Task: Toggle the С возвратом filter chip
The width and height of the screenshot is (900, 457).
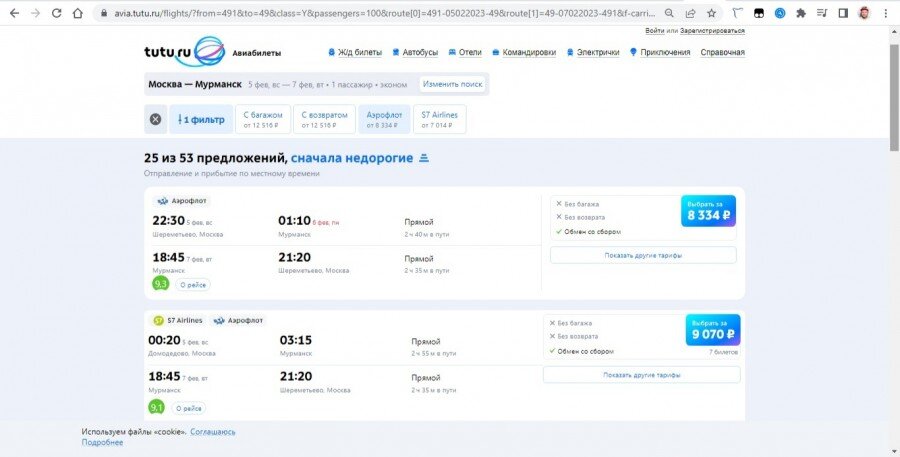Action: click(x=324, y=119)
